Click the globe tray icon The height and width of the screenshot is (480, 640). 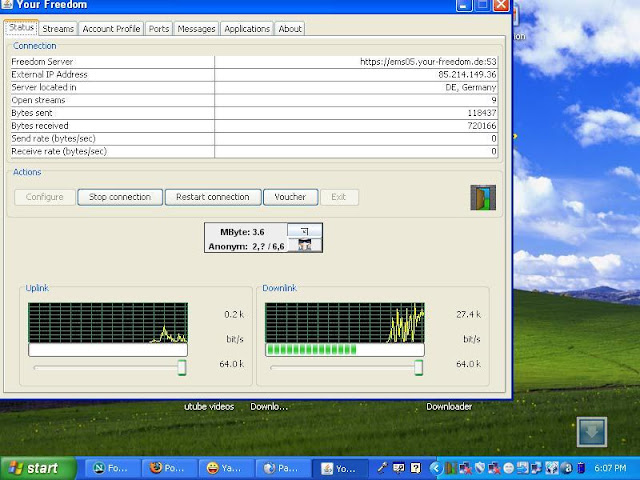552,468
